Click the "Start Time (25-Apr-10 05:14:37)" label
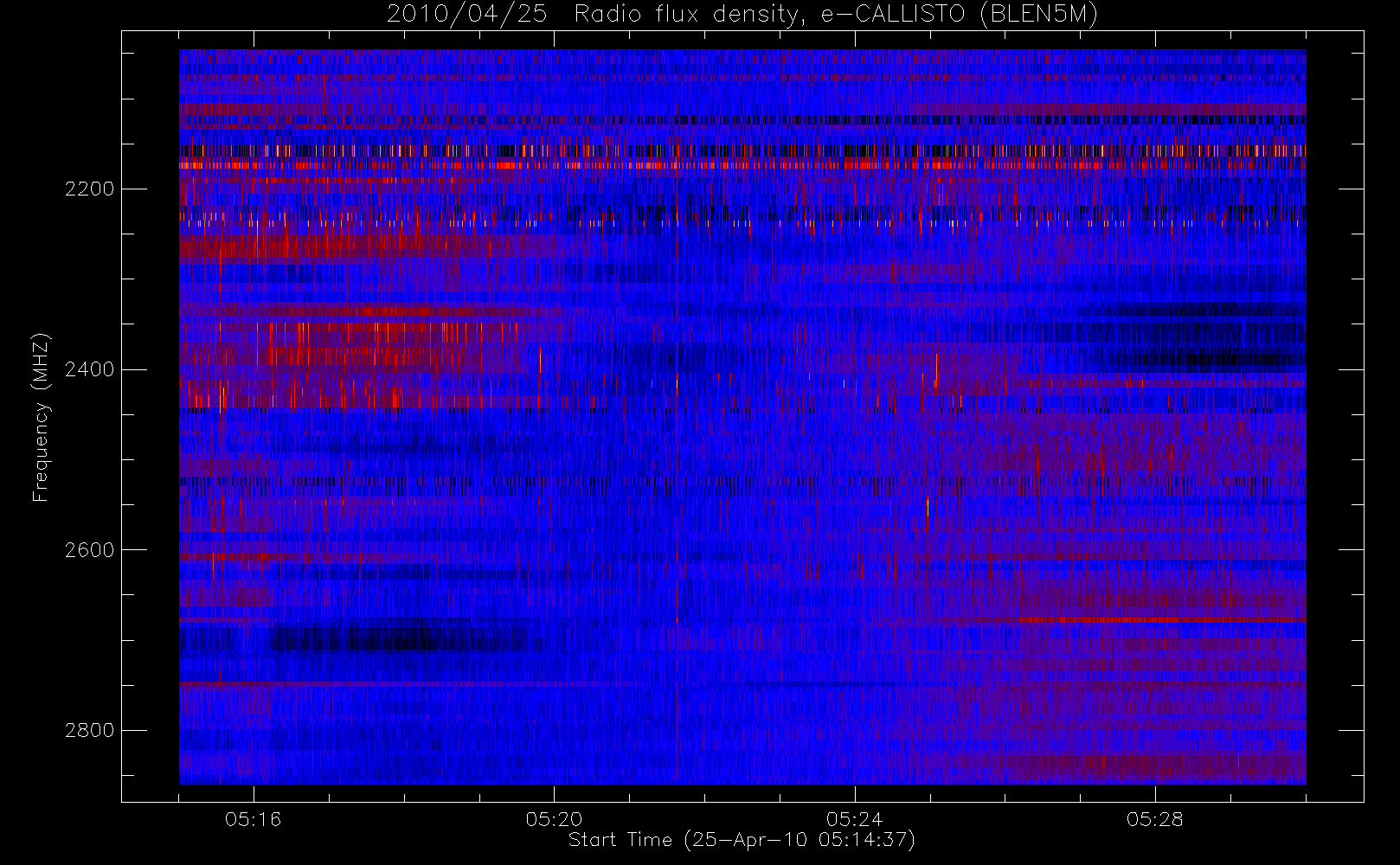 tap(742, 840)
